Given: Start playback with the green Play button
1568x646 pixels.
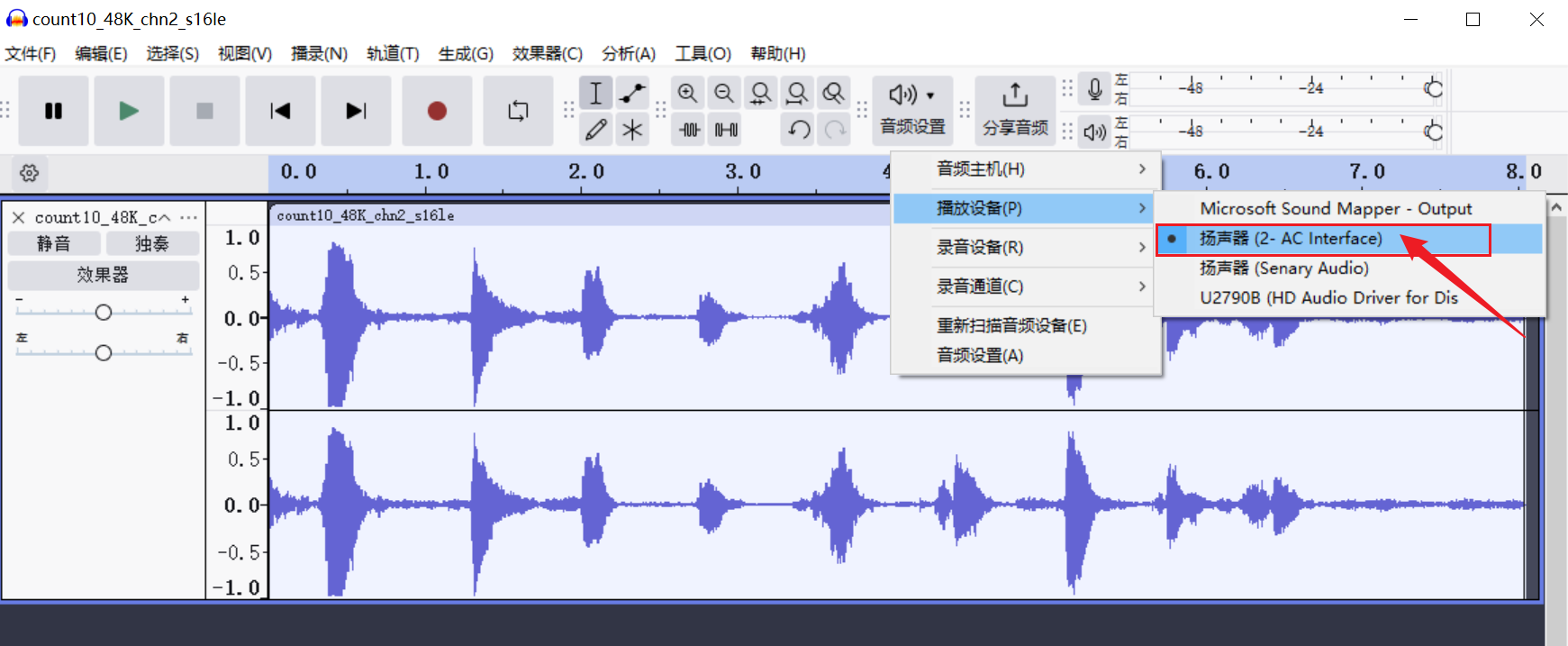Looking at the screenshot, I should coord(129,111).
